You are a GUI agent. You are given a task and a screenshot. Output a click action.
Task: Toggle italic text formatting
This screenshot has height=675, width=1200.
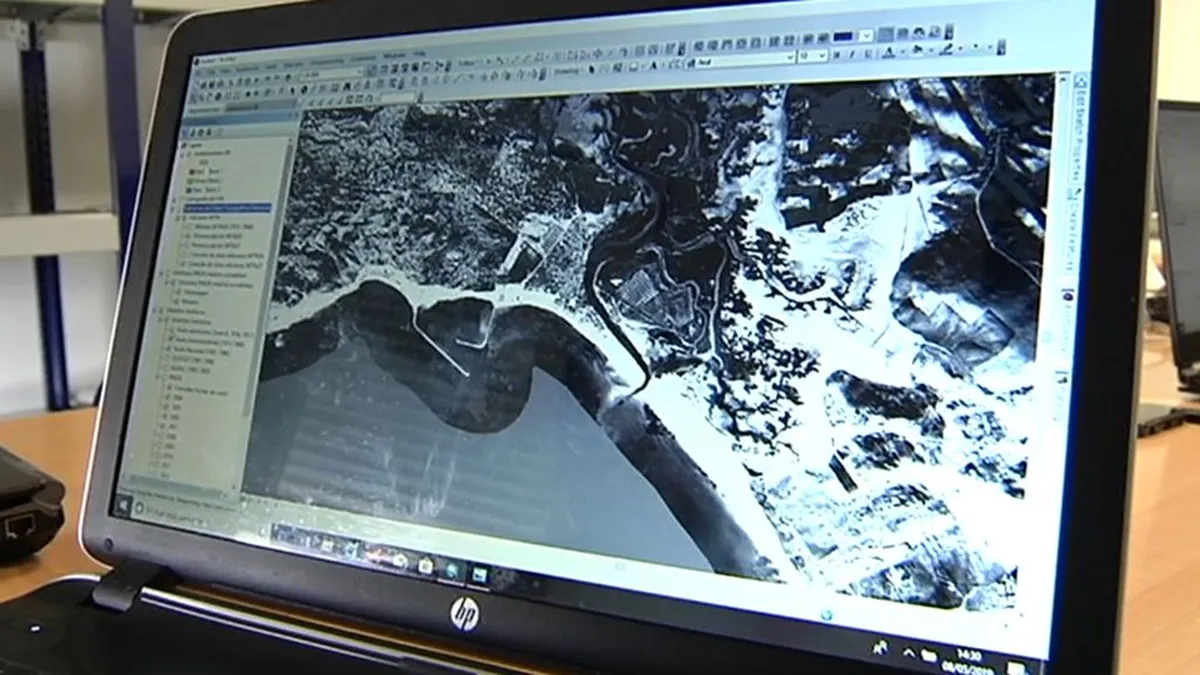[x=852, y=55]
